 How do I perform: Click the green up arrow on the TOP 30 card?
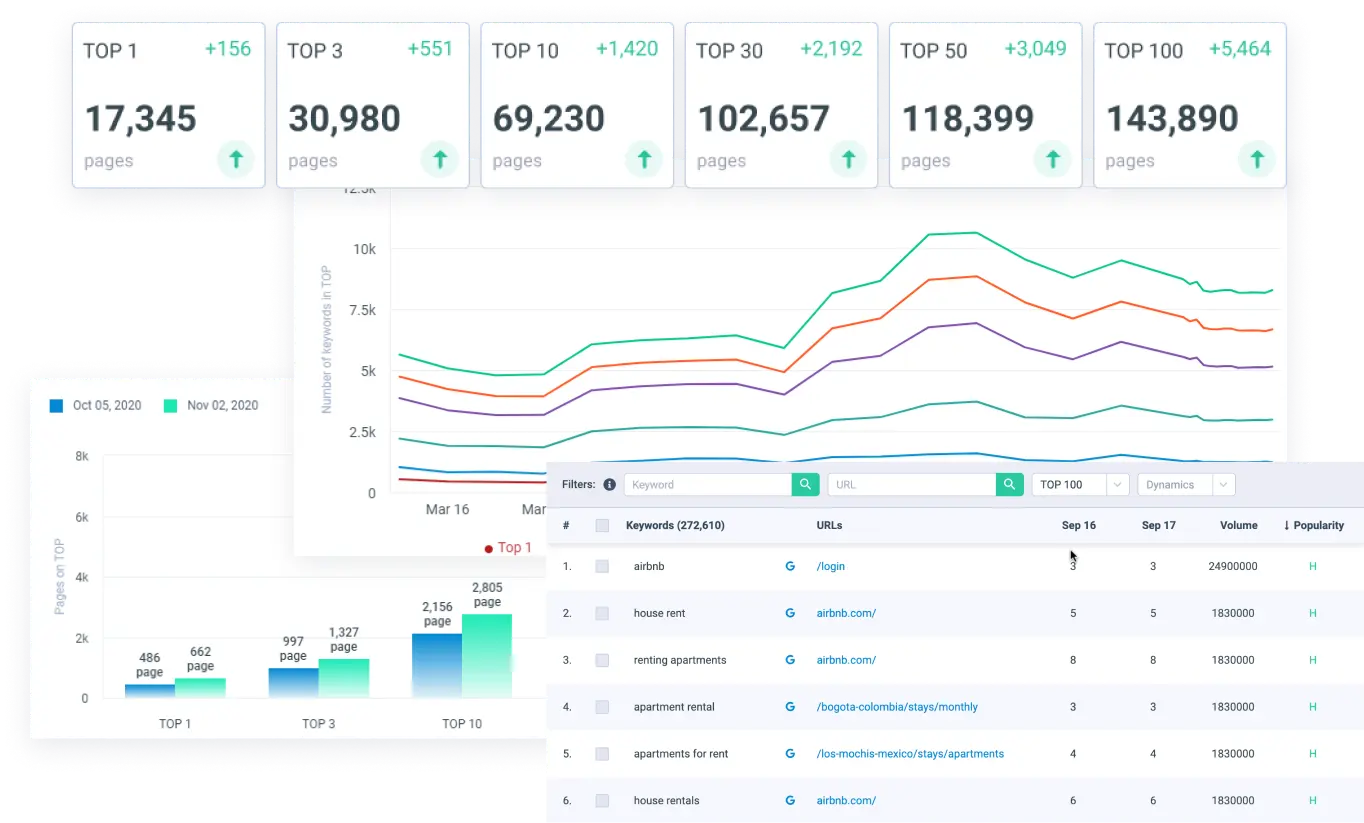click(849, 159)
